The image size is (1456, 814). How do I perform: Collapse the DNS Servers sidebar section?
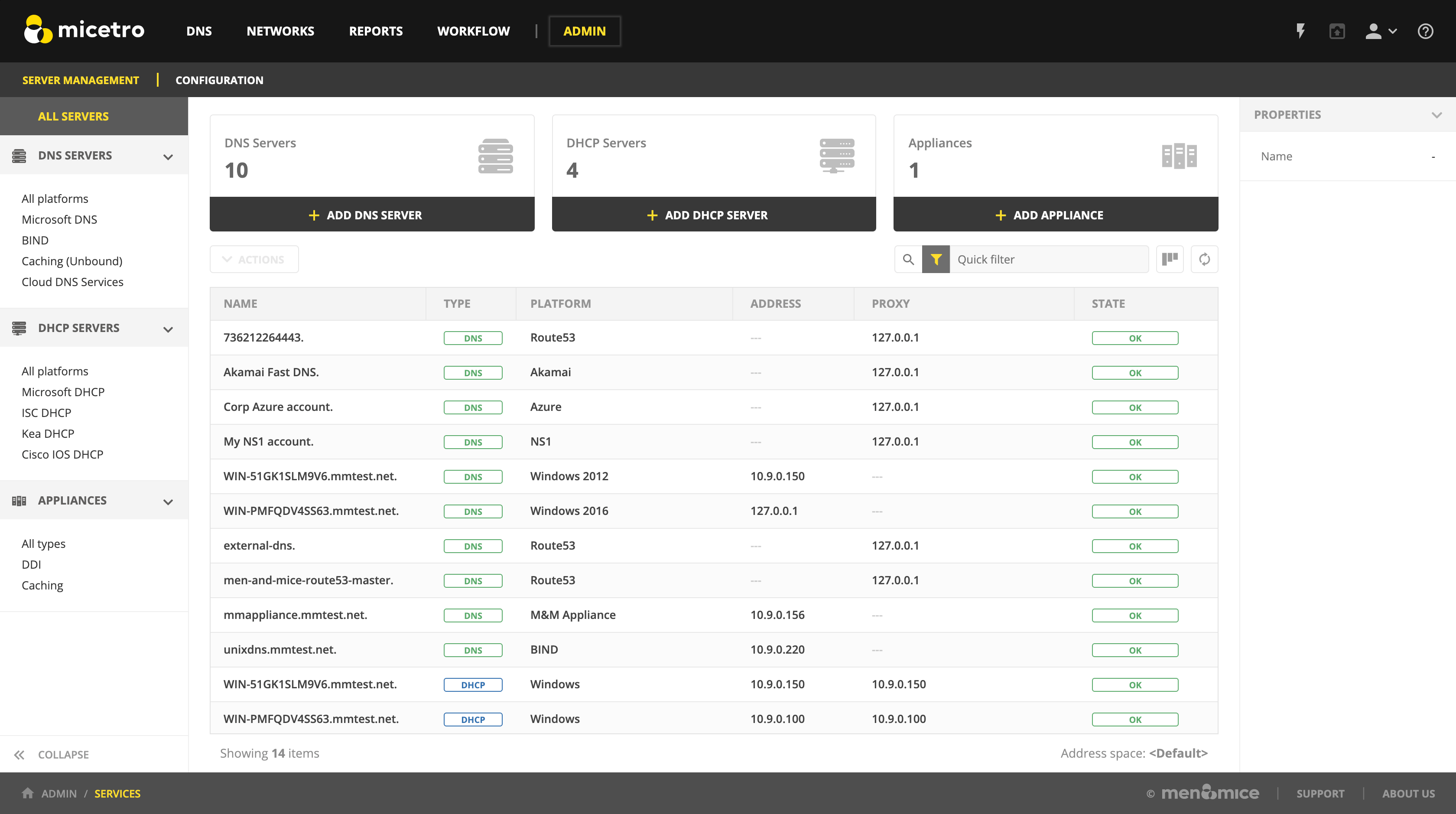click(x=168, y=156)
